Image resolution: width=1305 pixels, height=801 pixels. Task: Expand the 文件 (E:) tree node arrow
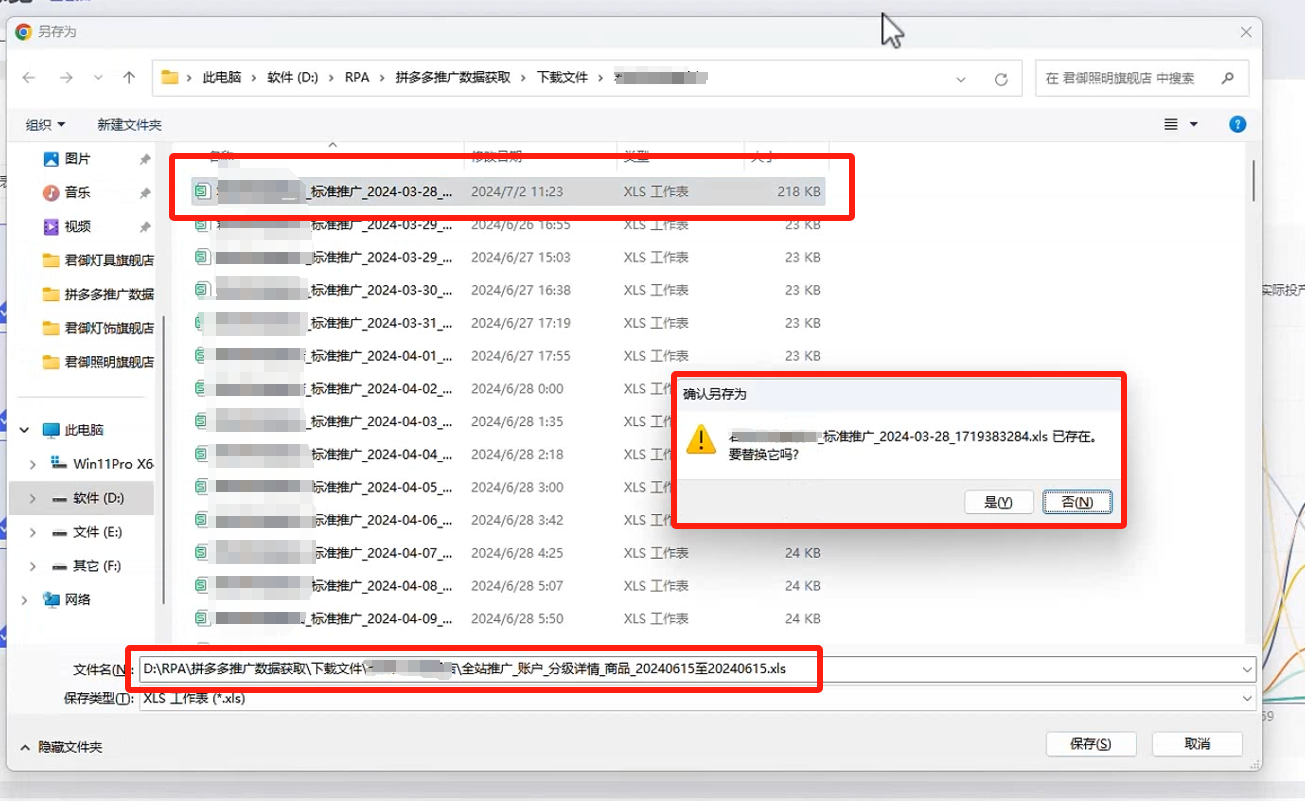tap(33, 532)
